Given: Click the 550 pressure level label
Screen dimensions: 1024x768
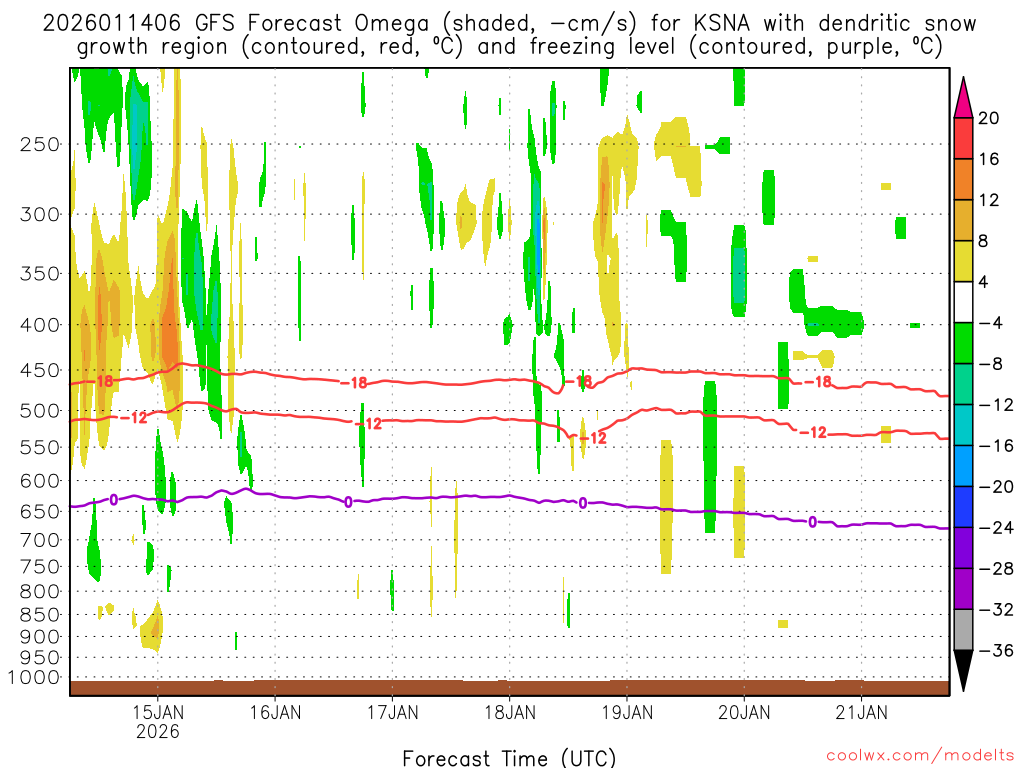Looking at the screenshot, I should click(40, 447).
